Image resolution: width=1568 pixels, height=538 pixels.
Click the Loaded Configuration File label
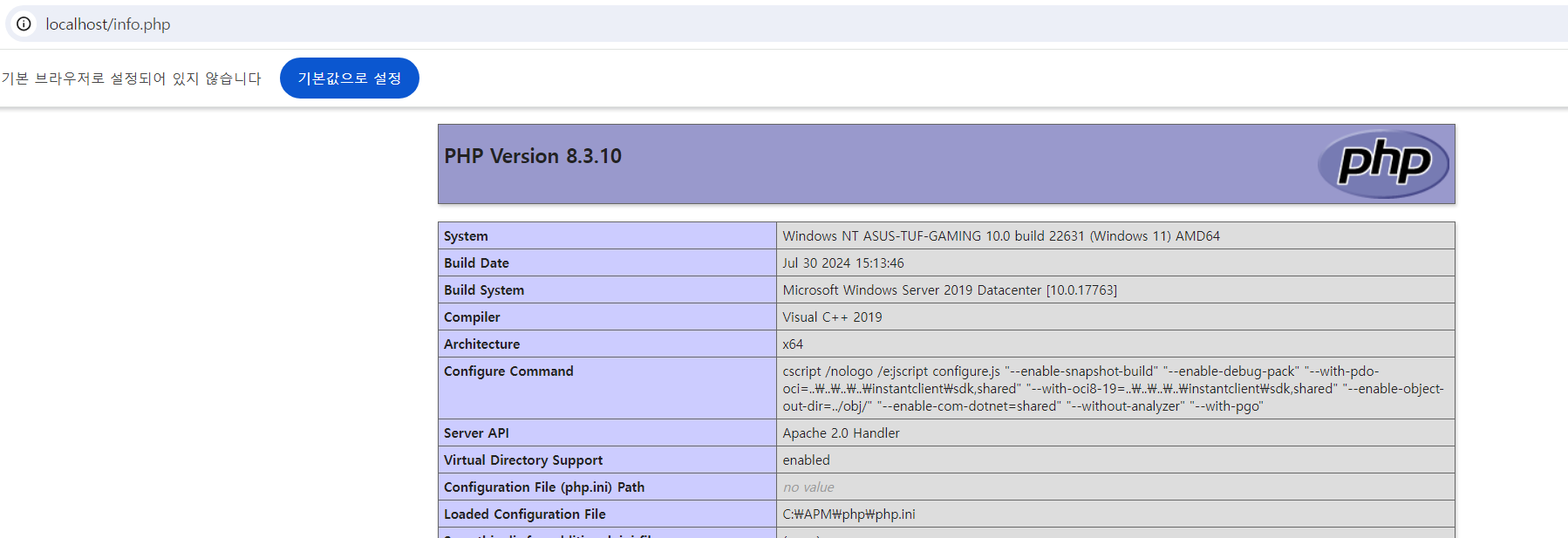click(x=524, y=514)
